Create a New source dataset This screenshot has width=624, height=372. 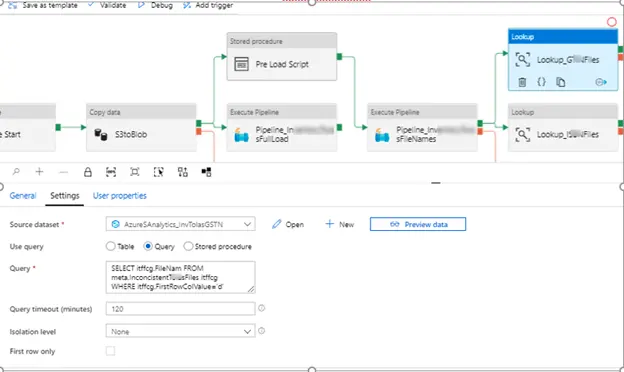tap(339, 224)
